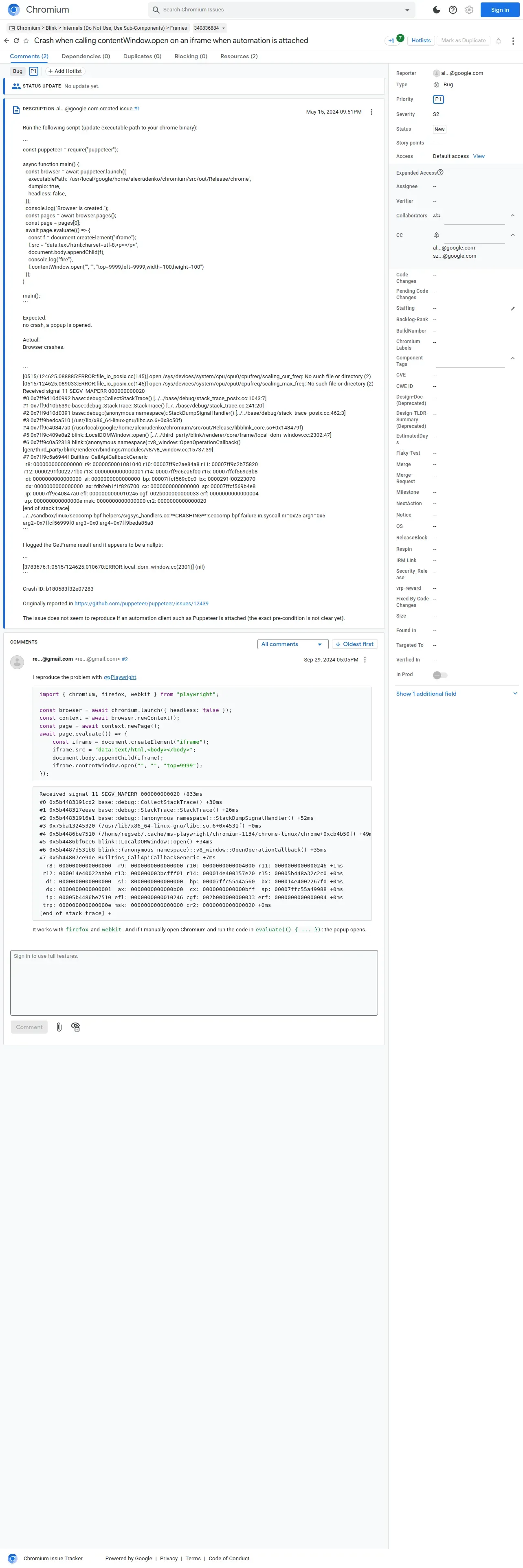The image size is (523, 1568).
Task: Switch to the Blocking (0) tab
Action: click(191, 56)
